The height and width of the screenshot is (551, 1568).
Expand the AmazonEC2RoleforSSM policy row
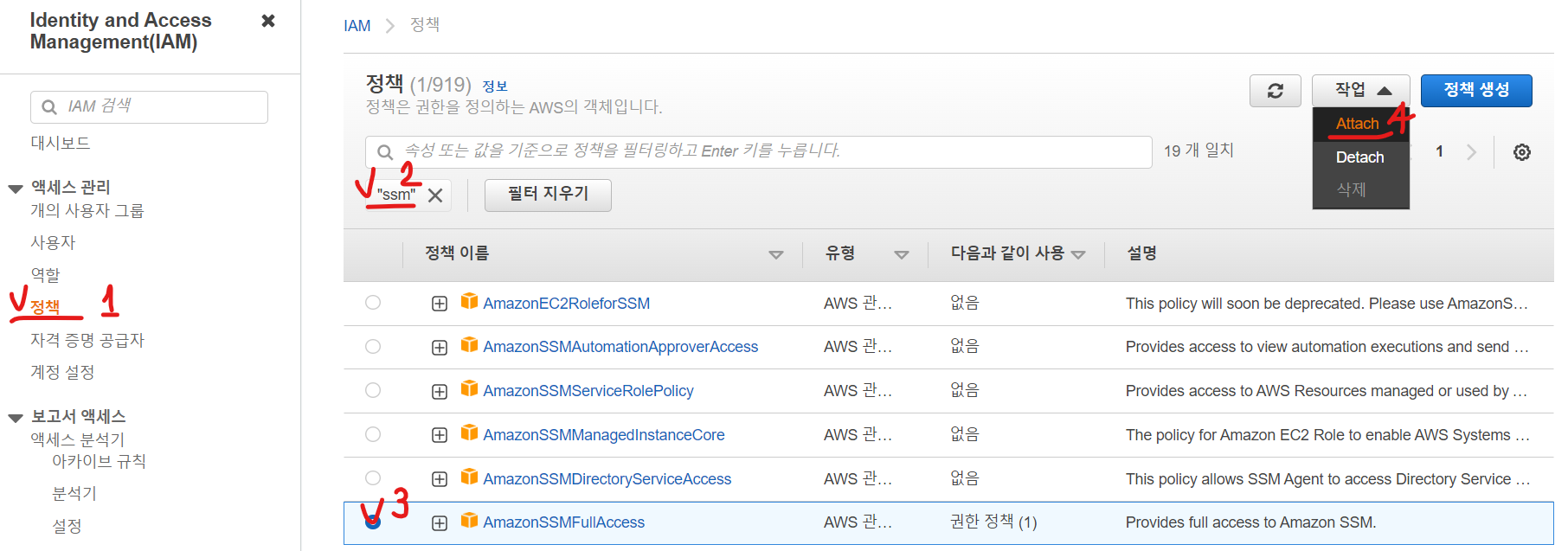click(440, 304)
